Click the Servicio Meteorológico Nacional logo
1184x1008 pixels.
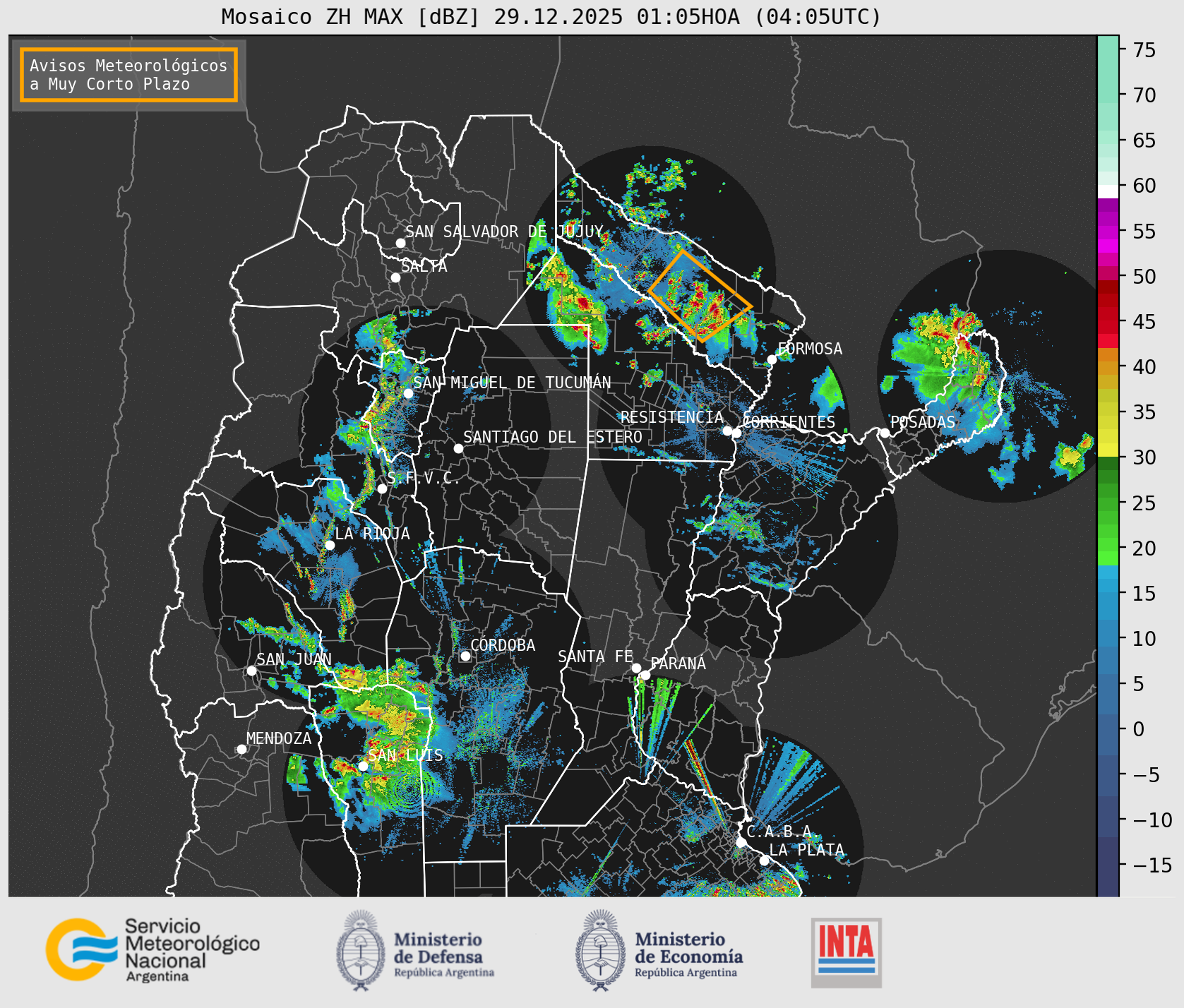pos(153,949)
